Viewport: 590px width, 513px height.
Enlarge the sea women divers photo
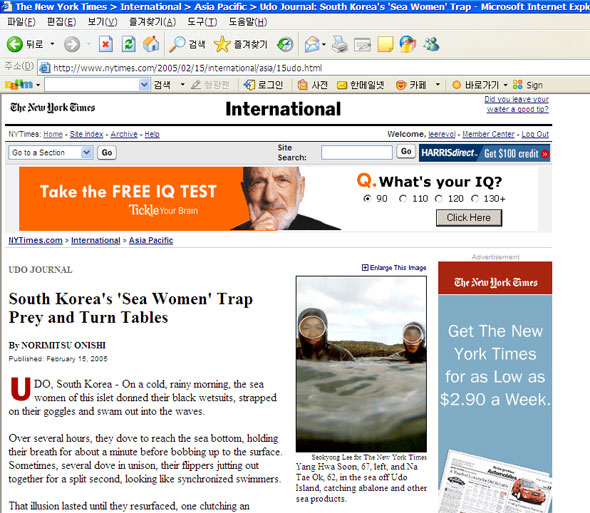tap(394, 268)
